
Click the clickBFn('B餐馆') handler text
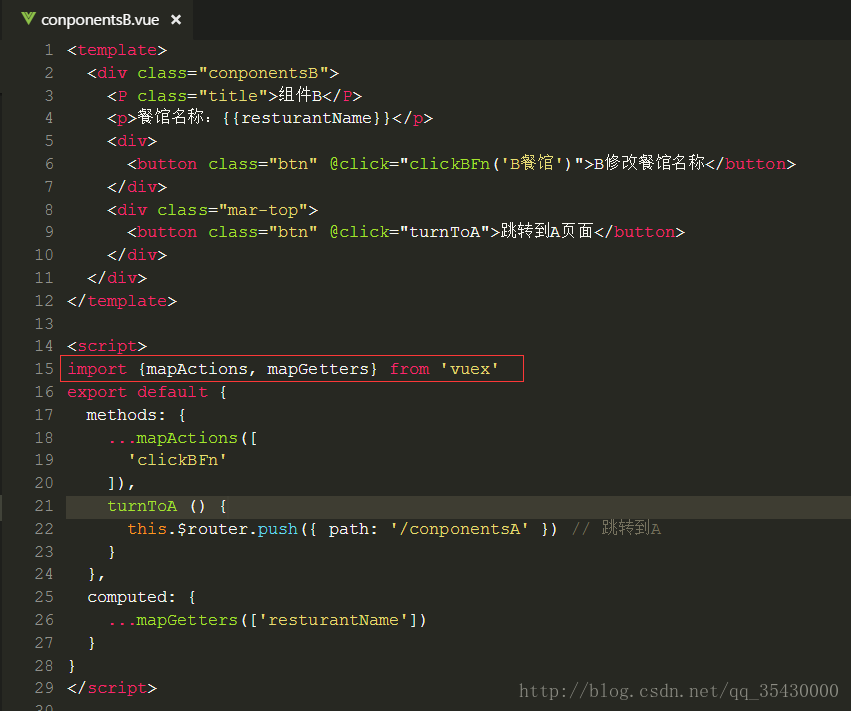point(491,164)
